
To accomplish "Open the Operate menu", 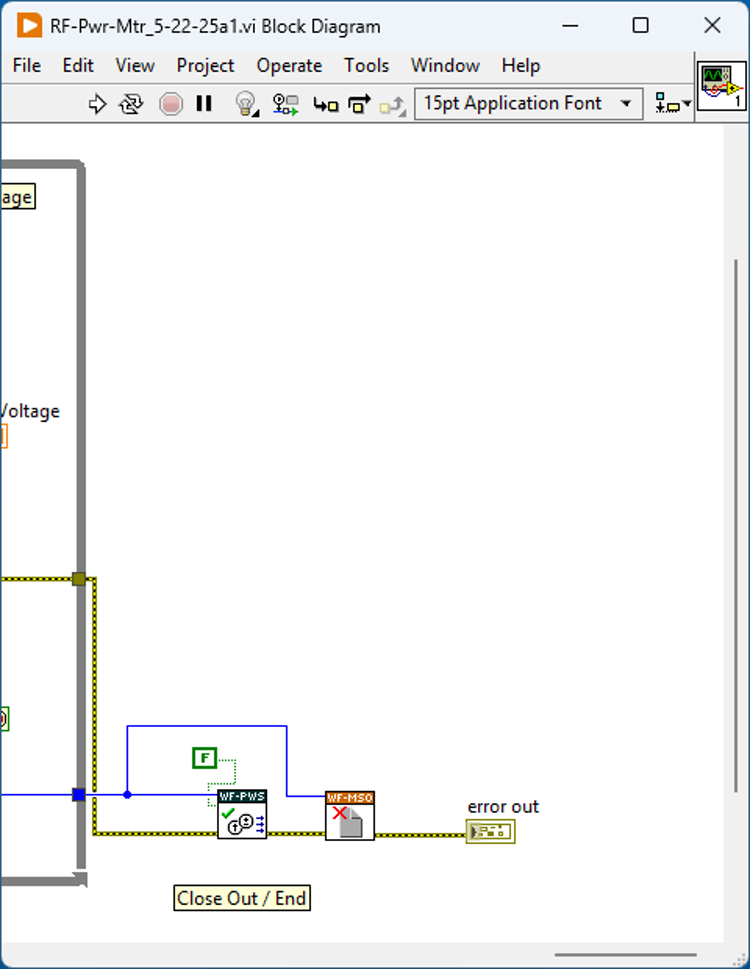I will coord(289,66).
